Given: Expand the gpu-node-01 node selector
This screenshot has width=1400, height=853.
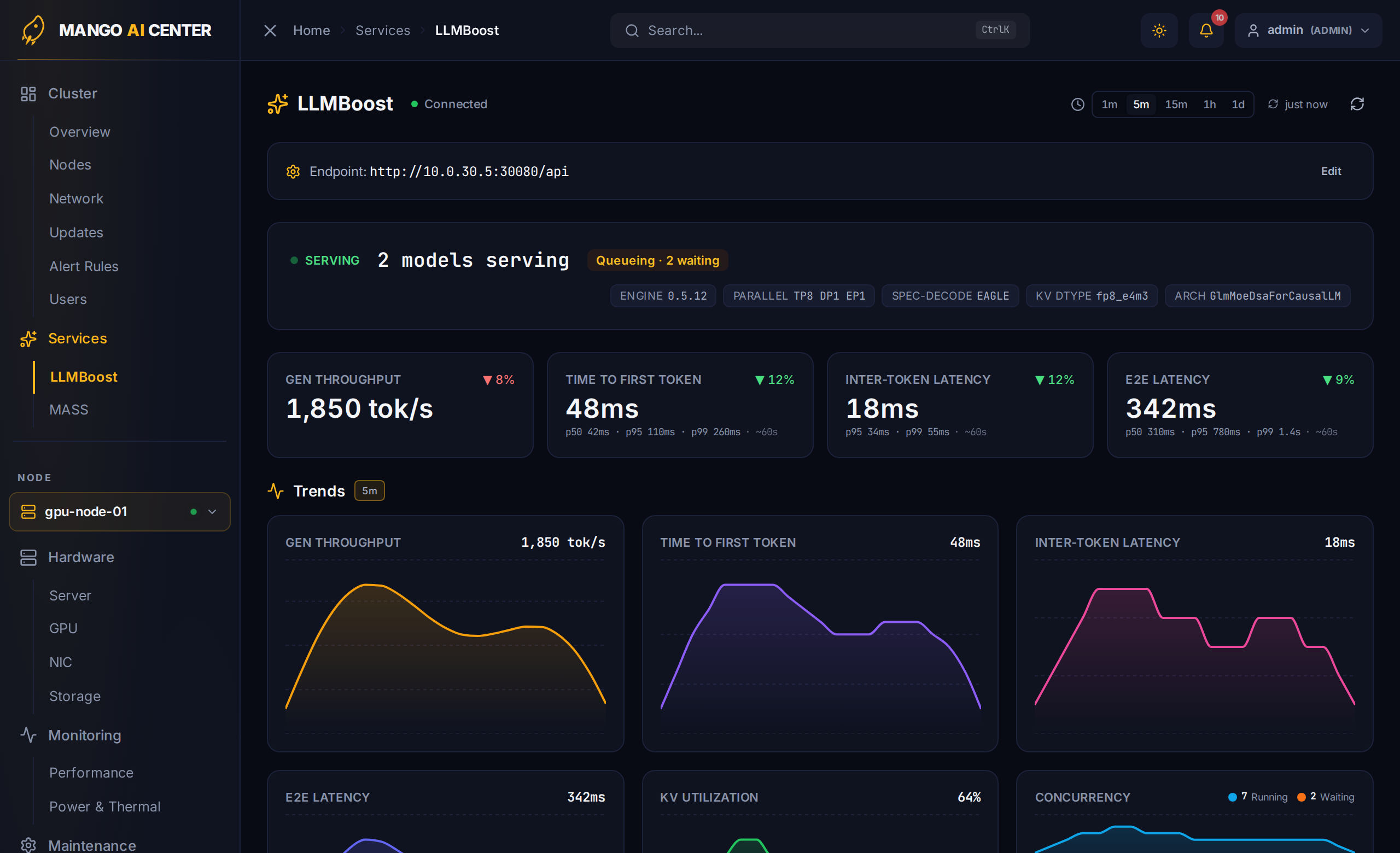Looking at the screenshot, I should 119,512.
